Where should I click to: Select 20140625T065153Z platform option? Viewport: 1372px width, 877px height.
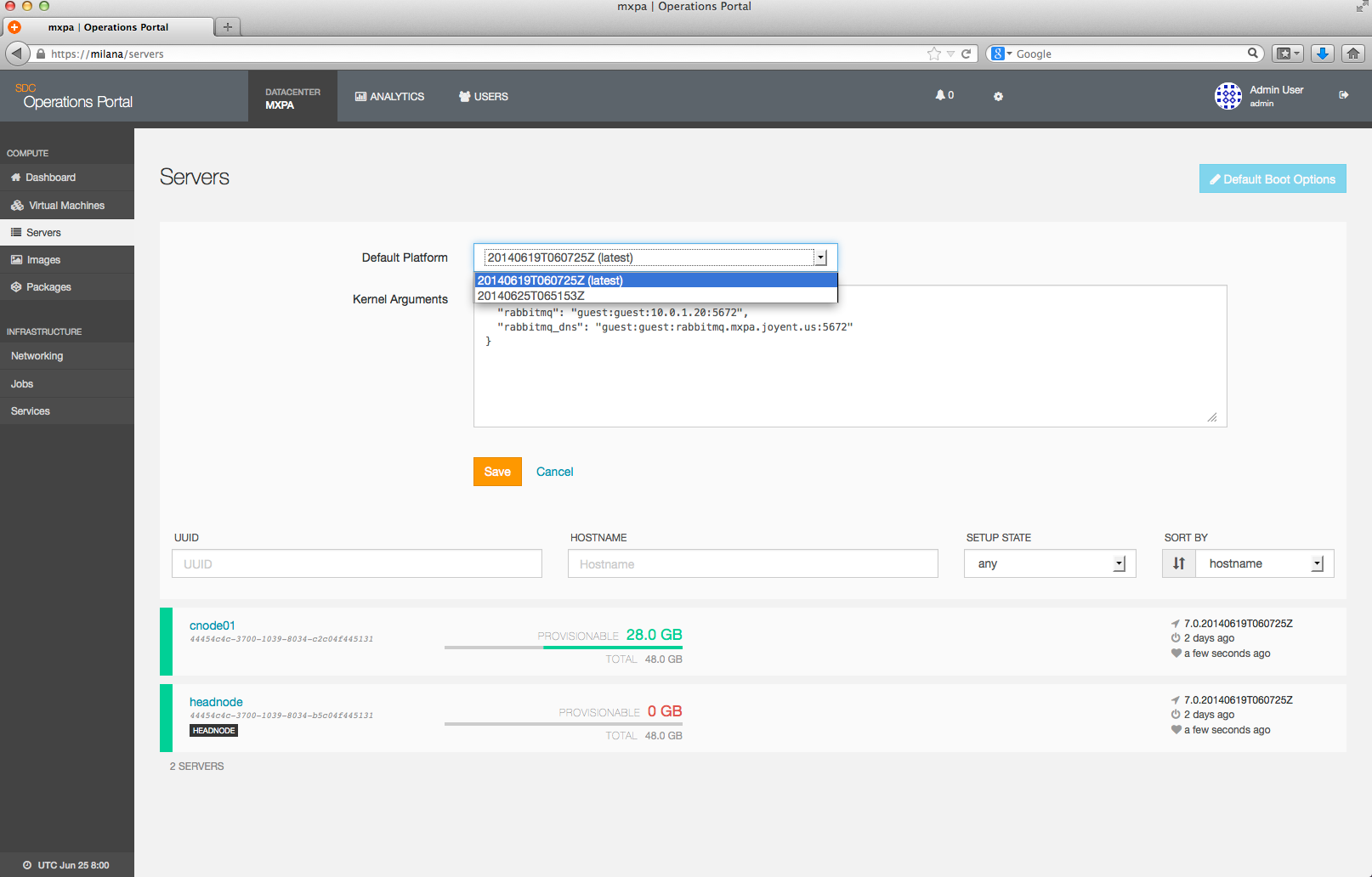coord(655,296)
